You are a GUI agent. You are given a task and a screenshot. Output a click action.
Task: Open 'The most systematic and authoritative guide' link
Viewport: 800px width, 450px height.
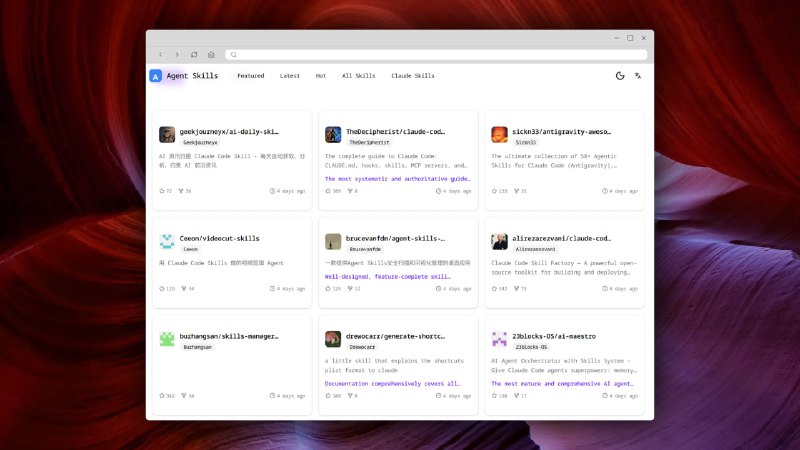397,179
